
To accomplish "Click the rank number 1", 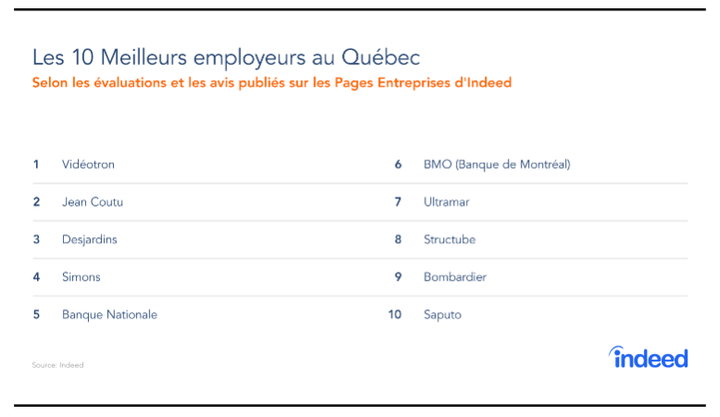I will click(x=36, y=164).
